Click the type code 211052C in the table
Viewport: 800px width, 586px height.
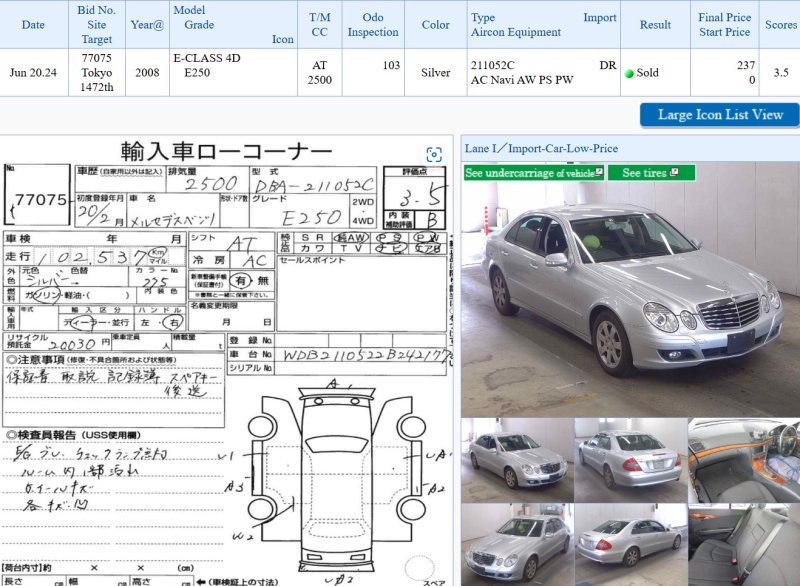tap(492, 65)
